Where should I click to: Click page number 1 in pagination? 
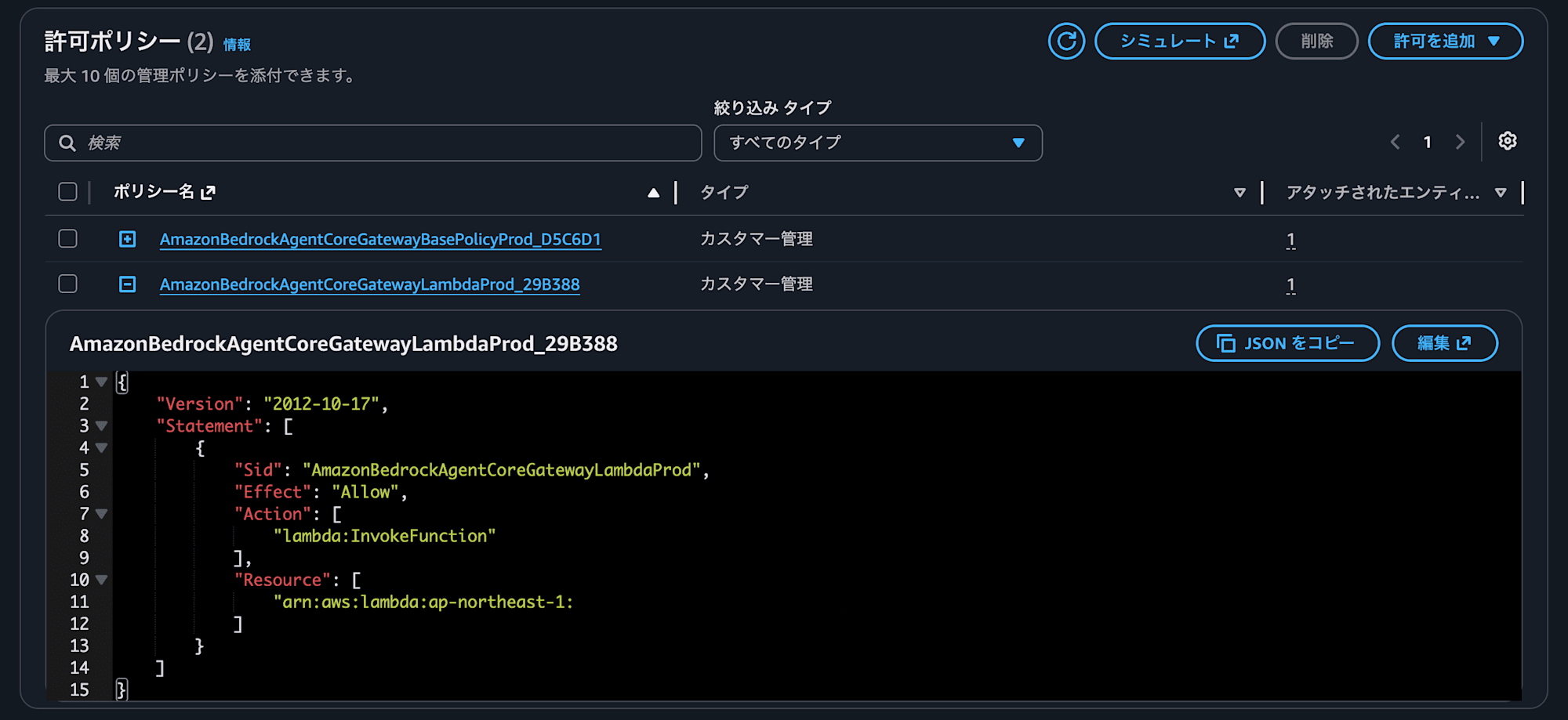click(1428, 142)
